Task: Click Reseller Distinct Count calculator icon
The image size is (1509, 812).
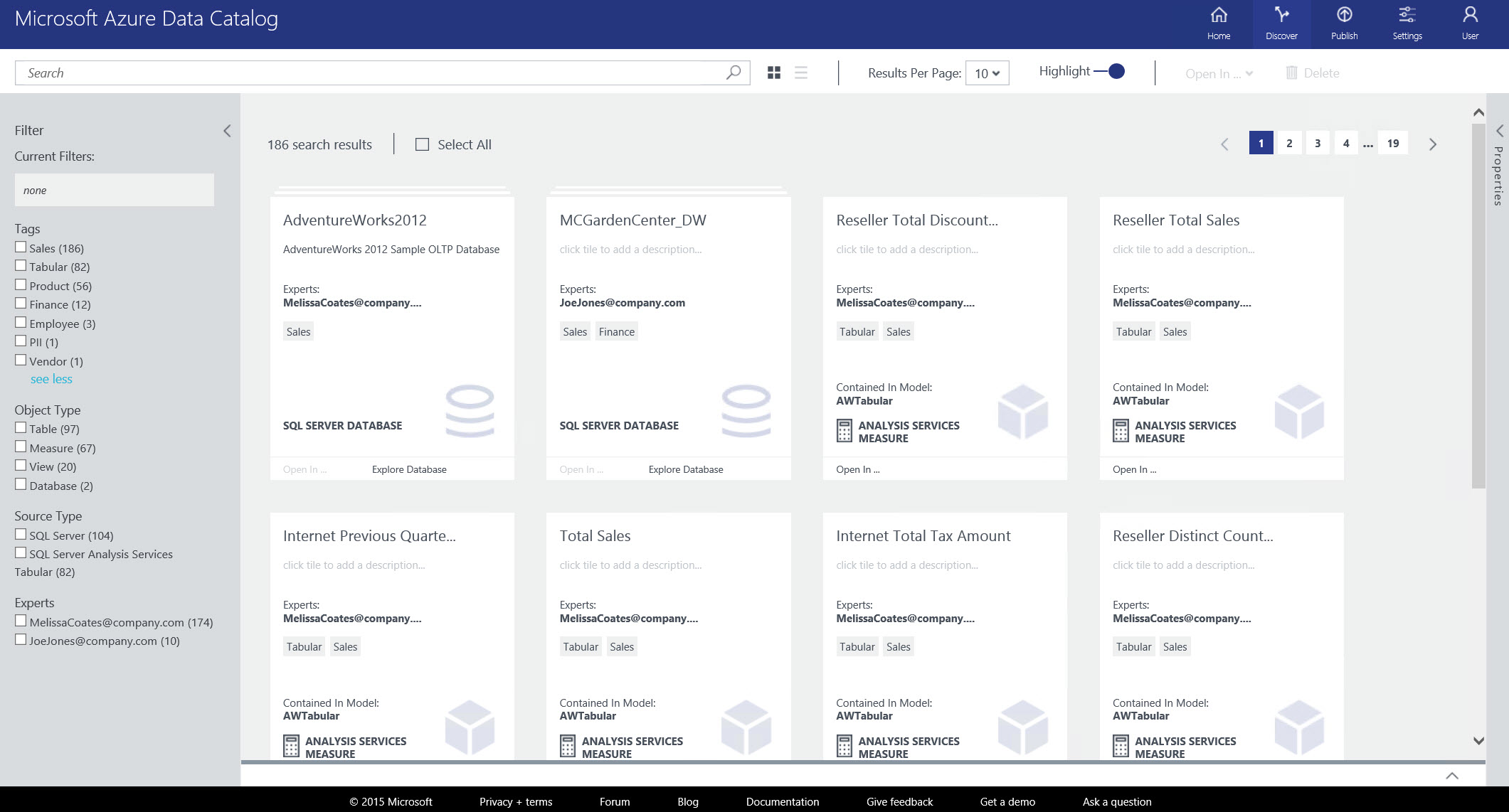Action: point(1121,747)
